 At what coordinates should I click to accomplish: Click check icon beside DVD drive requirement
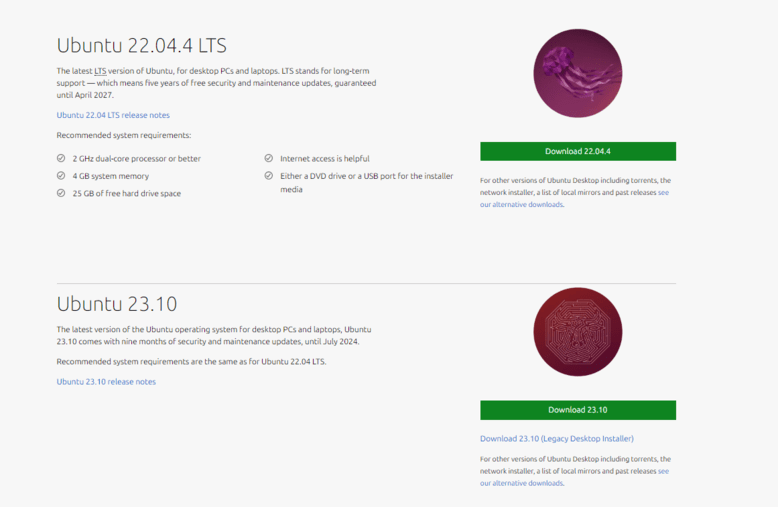point(269,176)
